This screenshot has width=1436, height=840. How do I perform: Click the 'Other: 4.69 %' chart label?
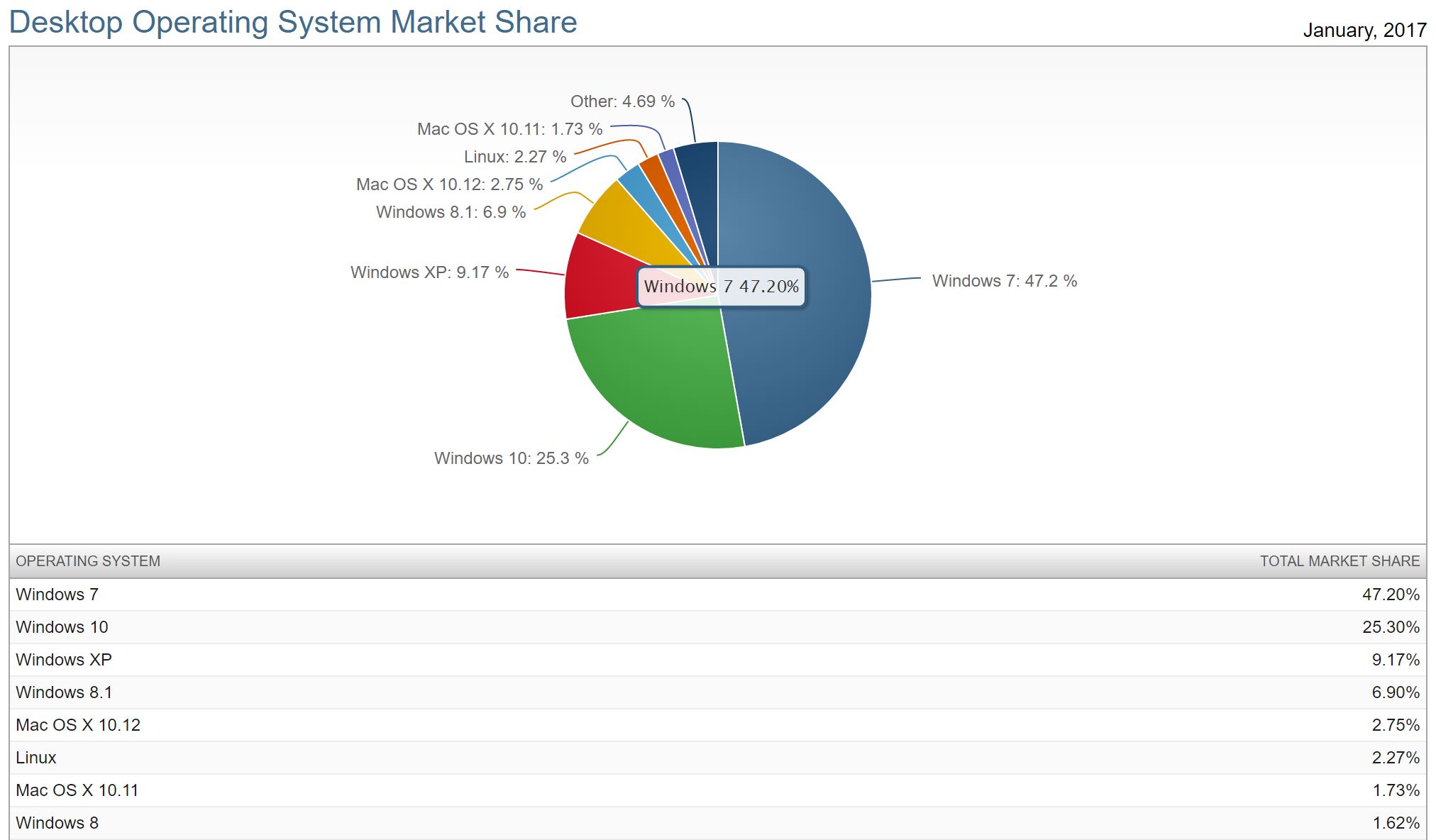point(622,101)
